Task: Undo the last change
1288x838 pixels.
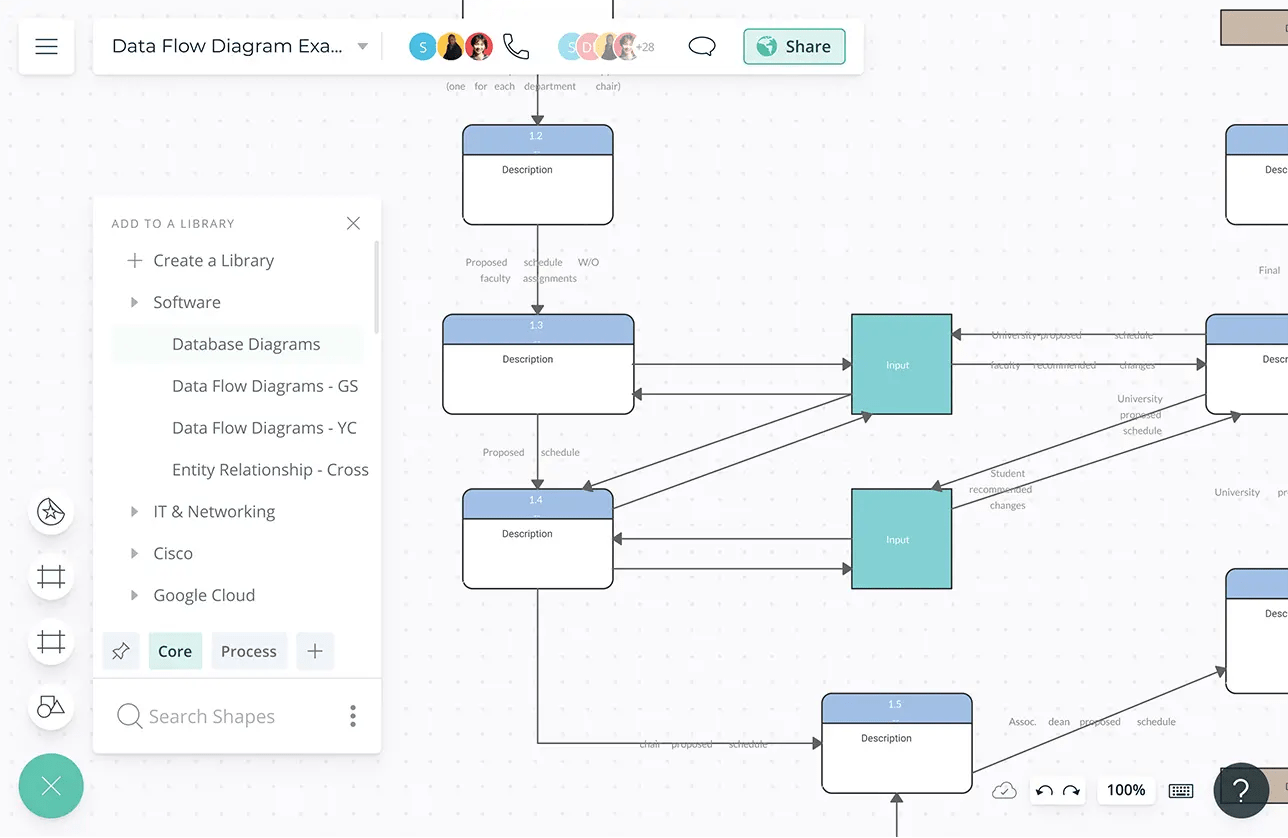Action: click(x=1043, y=790)
